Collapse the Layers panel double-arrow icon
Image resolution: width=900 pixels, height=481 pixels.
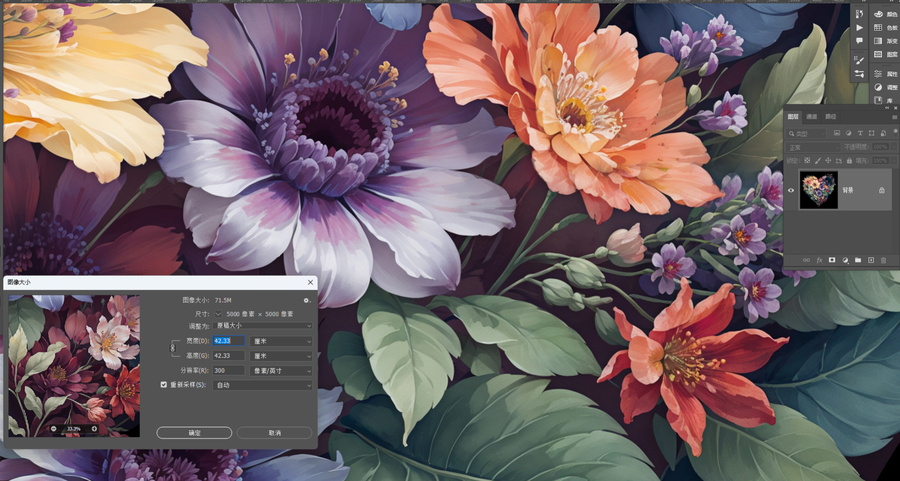887,108
